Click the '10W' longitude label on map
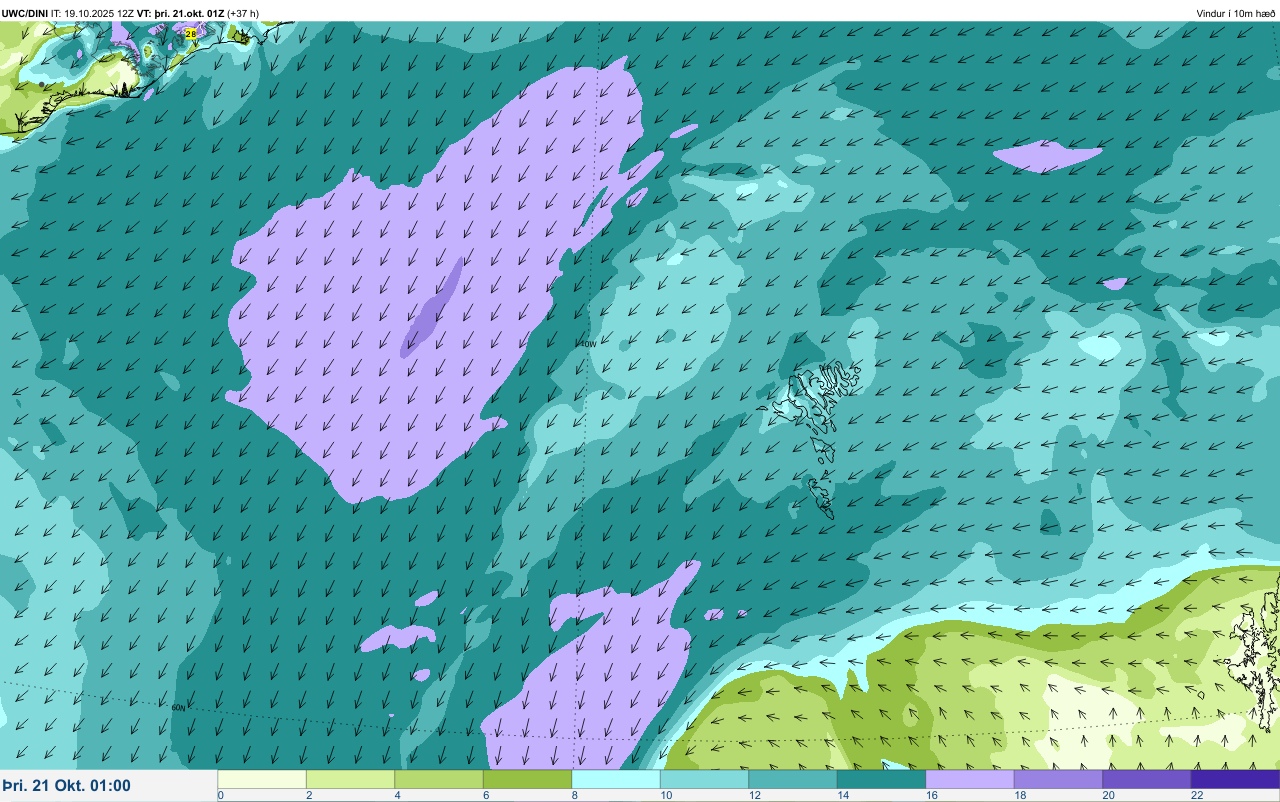Screen dimensions: 1280x802 pos(588,344)
